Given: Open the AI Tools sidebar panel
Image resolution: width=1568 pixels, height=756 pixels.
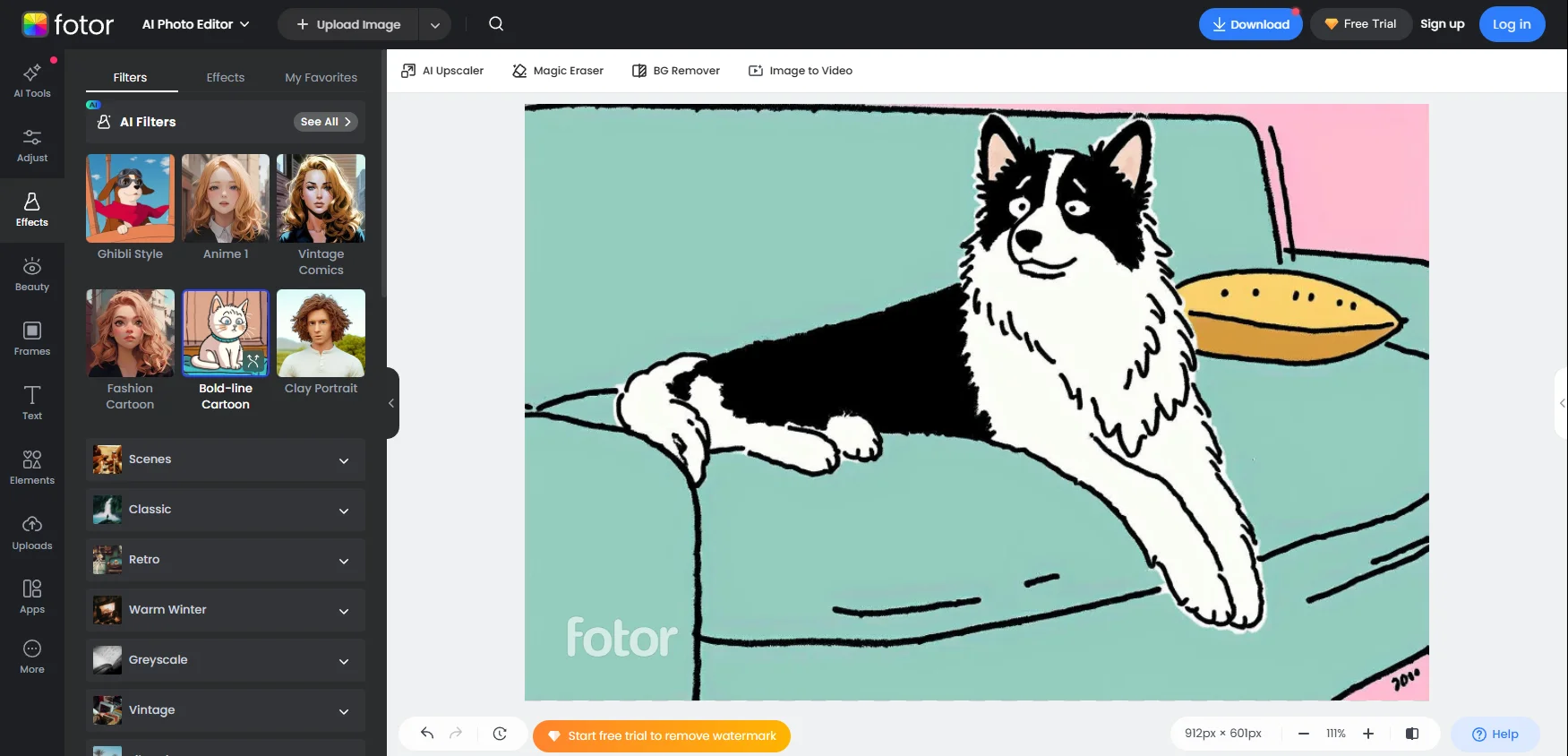Looking at the screenshot, I should pyautogui.click(x=32, y=81).
